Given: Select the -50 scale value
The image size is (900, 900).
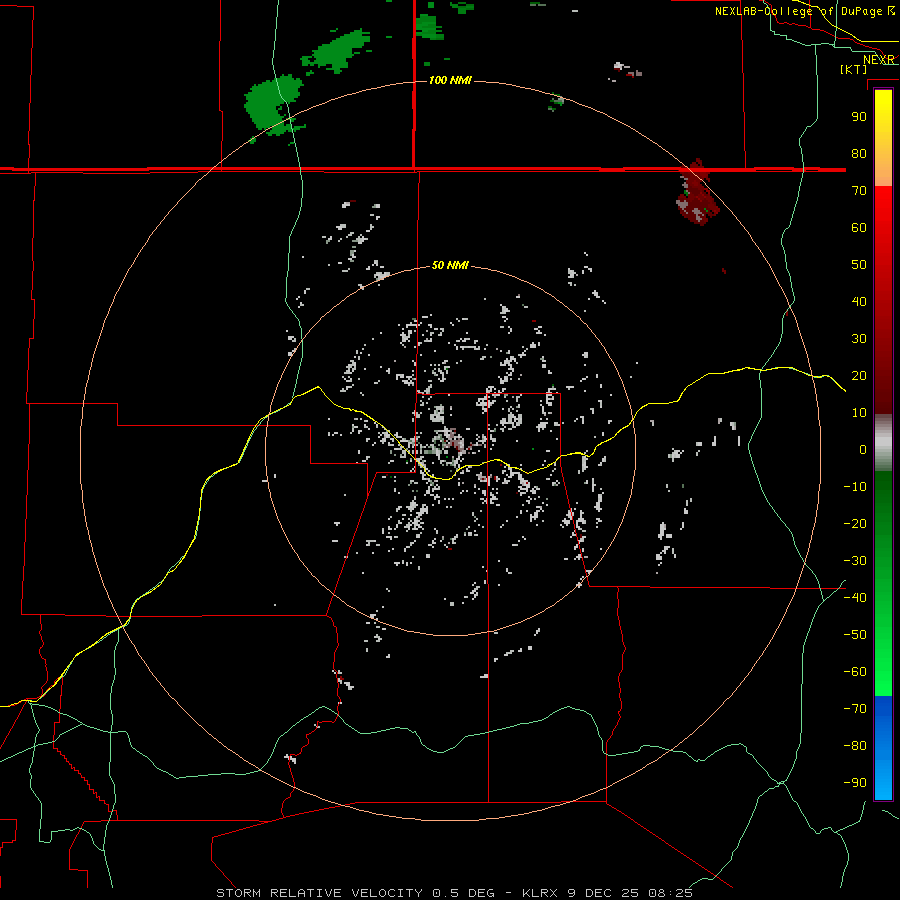Looking at the screenshot, I should (855, 635).
